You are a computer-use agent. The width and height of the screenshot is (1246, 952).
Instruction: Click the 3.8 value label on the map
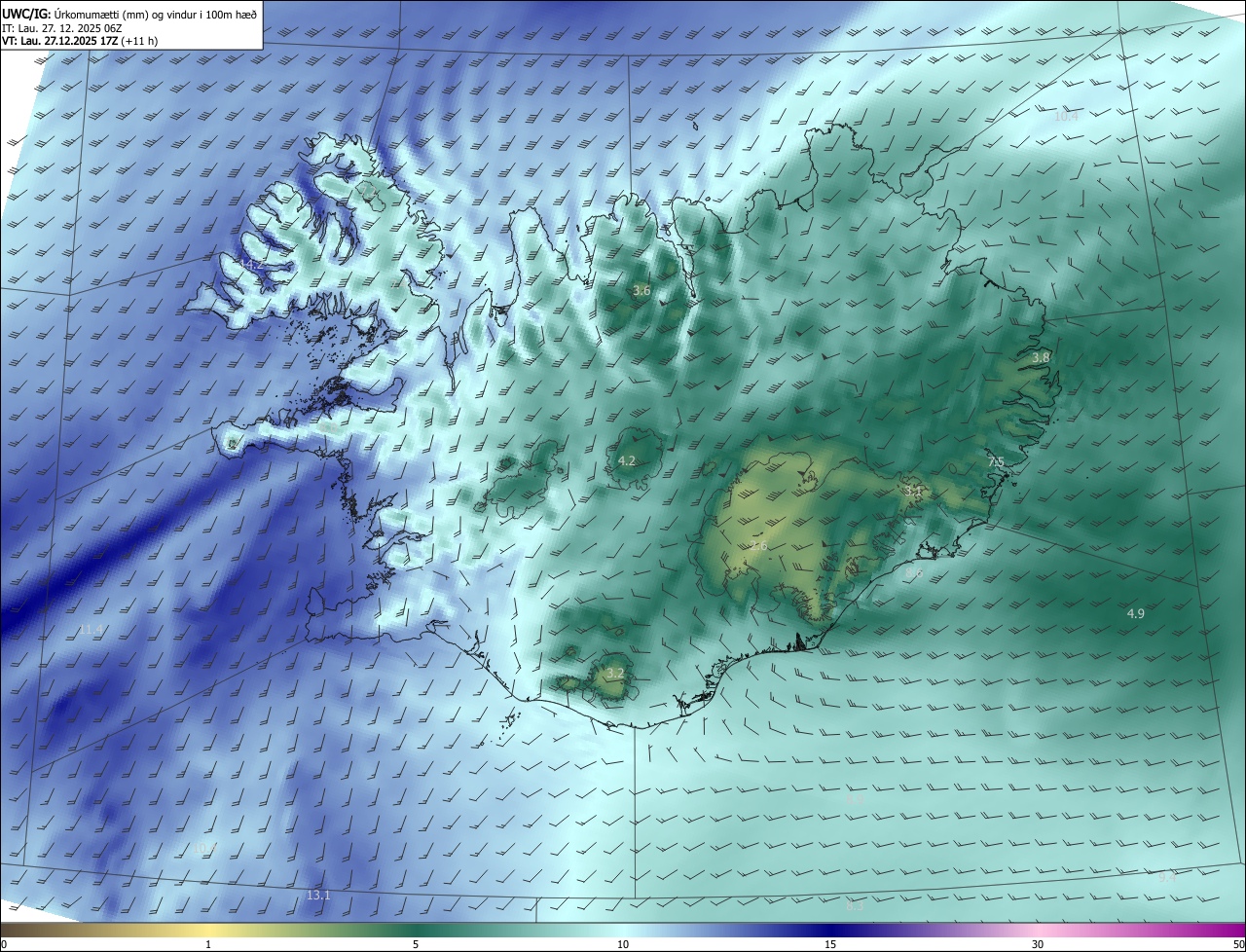coord(1041,358)
